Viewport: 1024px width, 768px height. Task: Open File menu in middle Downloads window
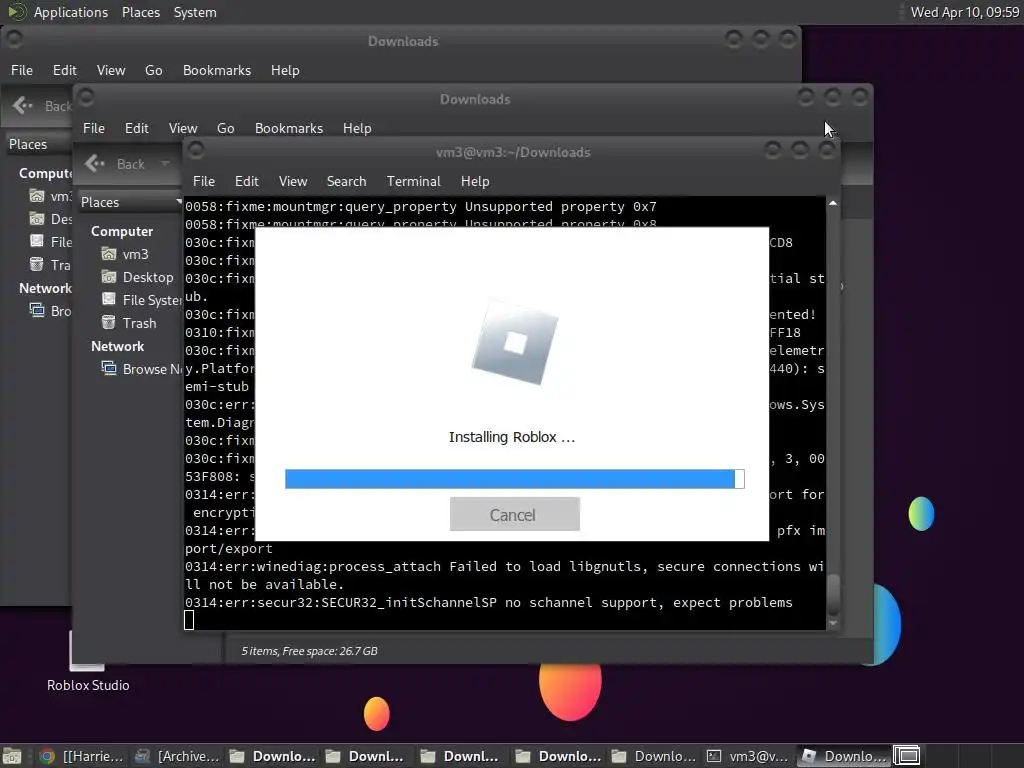tap(93, 129)
